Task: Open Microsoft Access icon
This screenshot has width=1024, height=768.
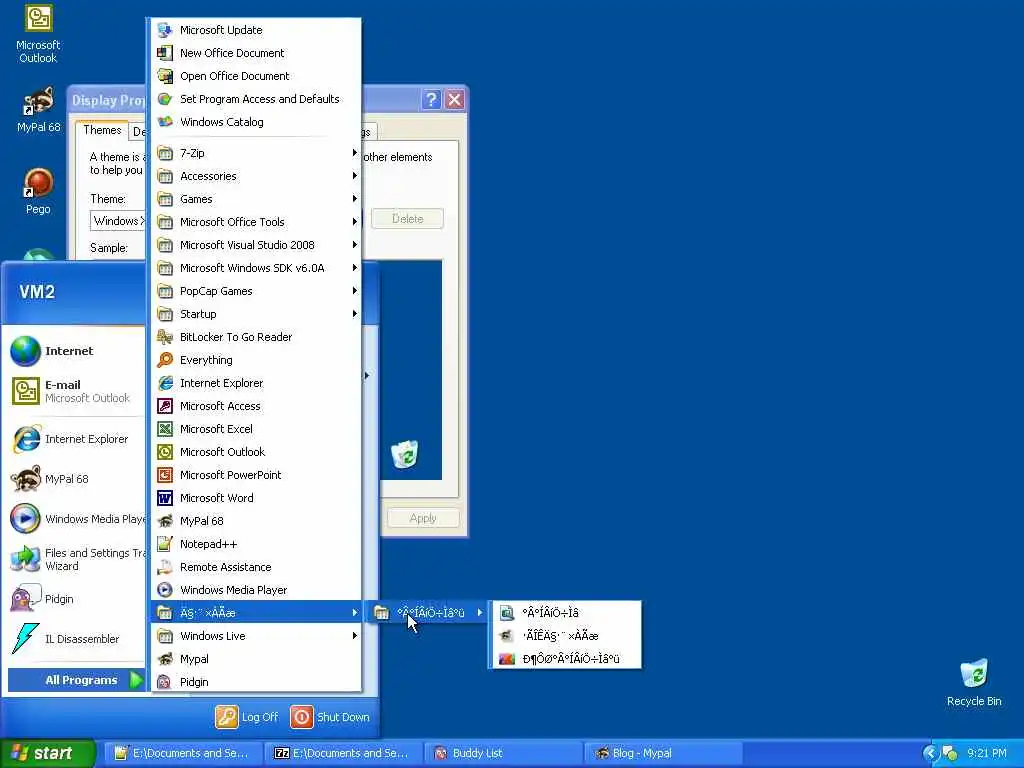Action: 165,406
